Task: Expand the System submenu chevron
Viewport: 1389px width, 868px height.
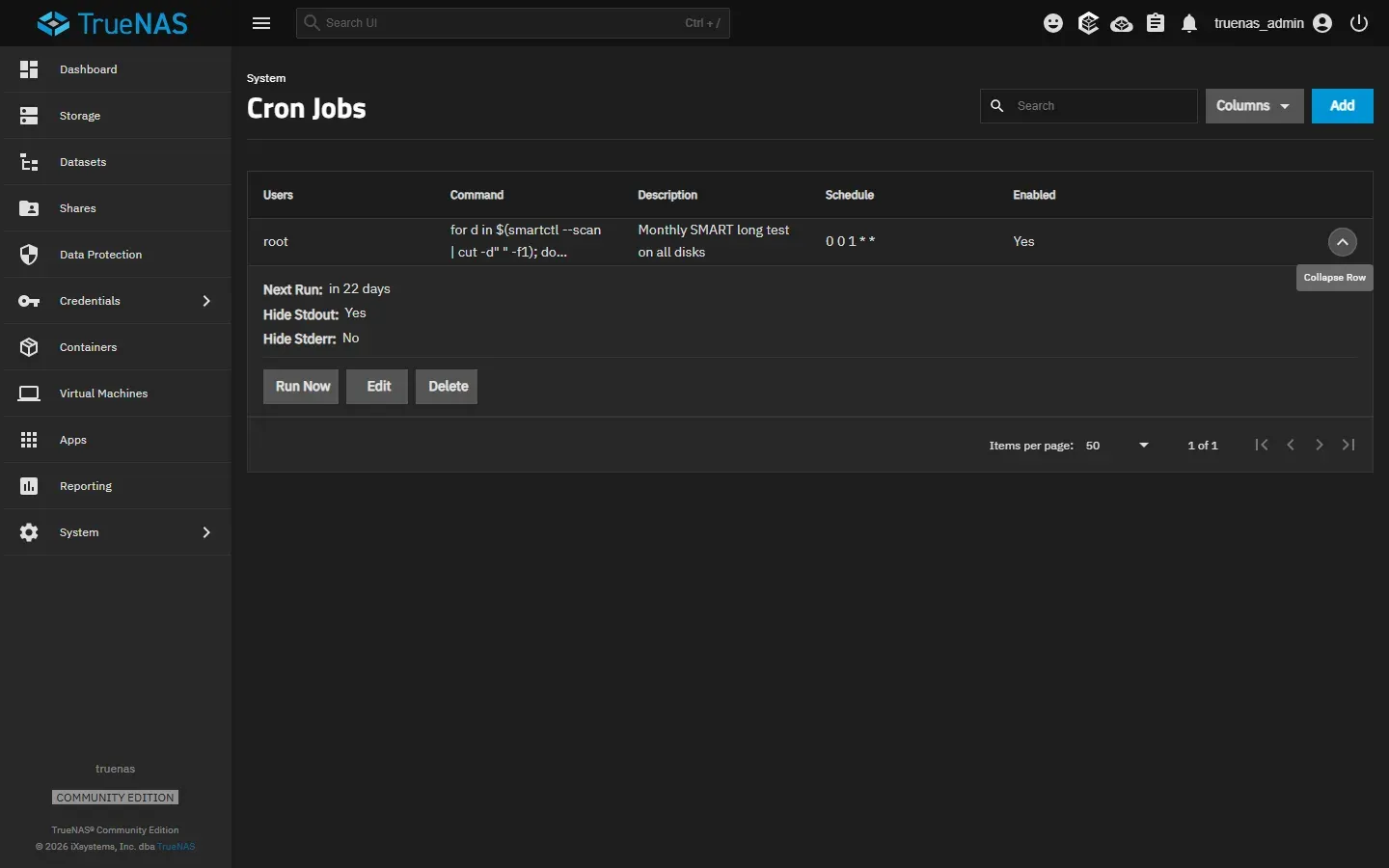Action: [x=206, y=532]
